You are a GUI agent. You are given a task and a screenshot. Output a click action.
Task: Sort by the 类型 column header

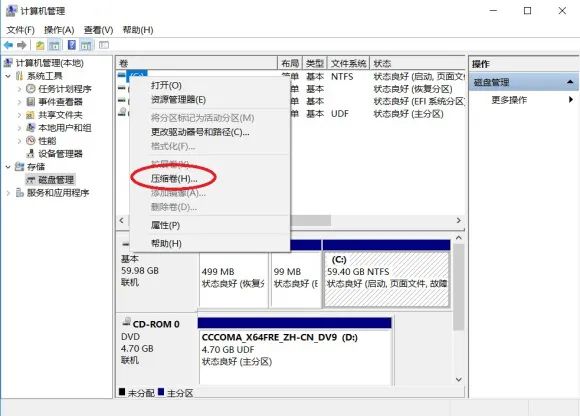coord(315,63)
